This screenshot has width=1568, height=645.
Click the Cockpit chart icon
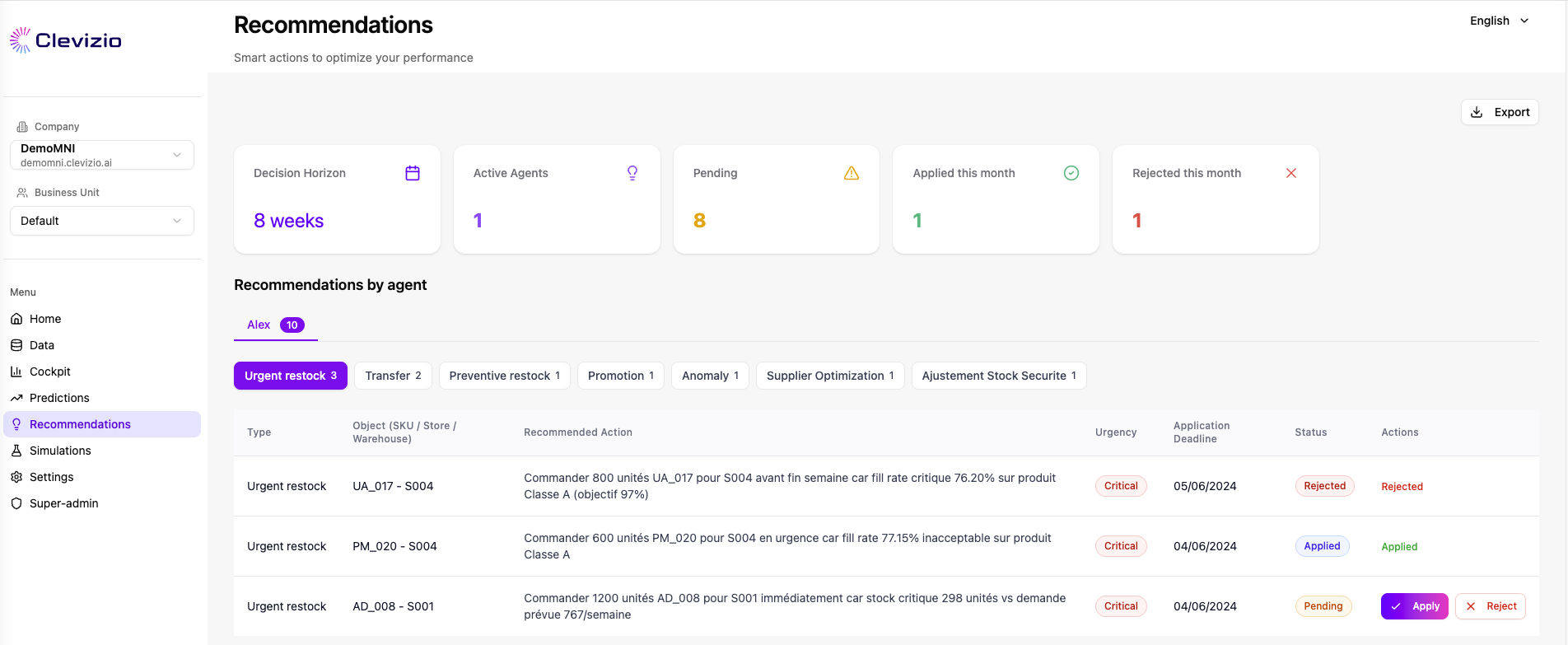click(x=16, y=372)
